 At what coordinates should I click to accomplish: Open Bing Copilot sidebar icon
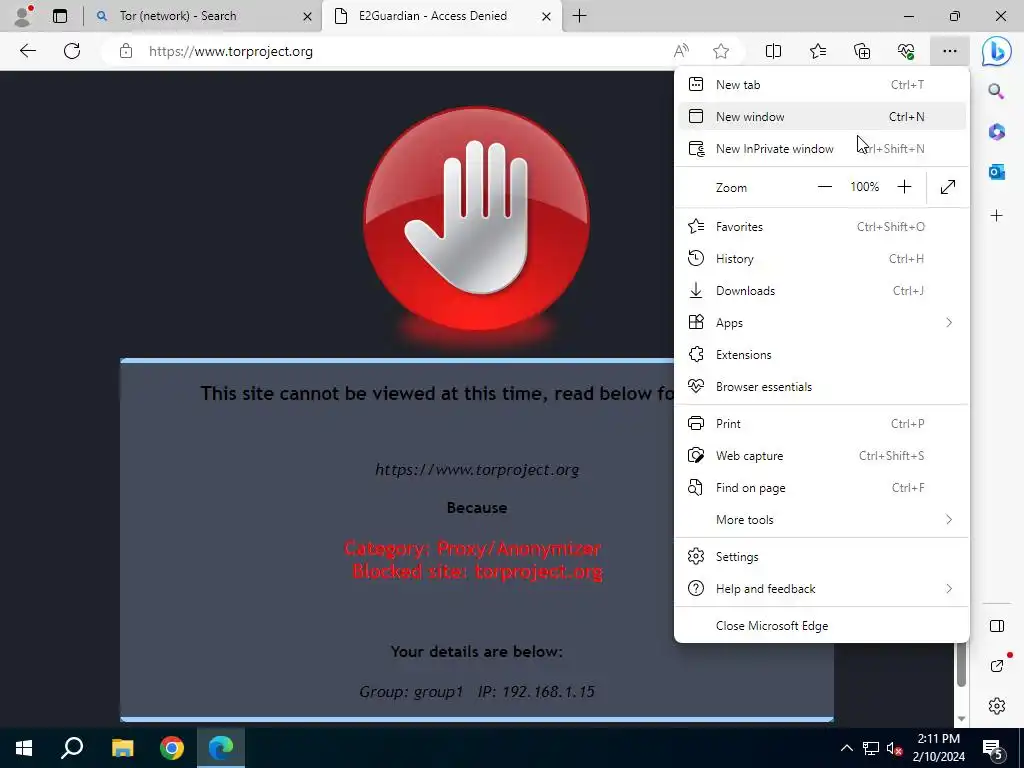point(997,51)
